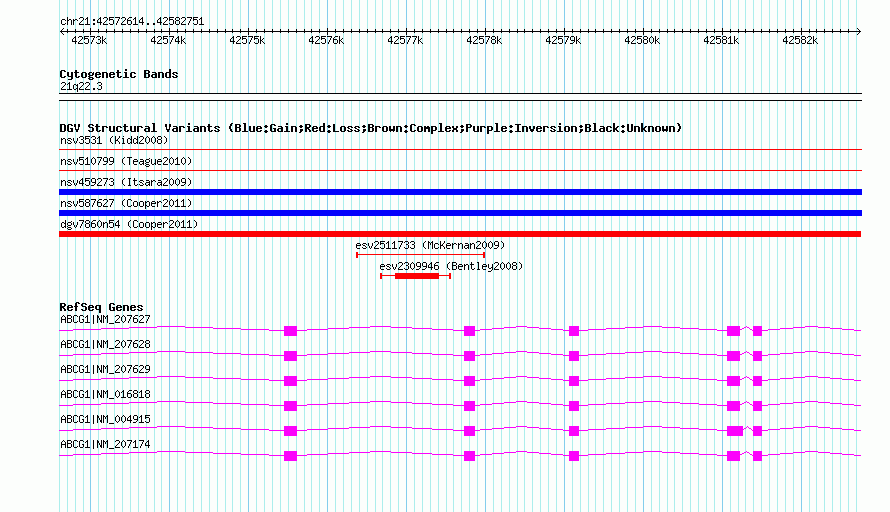Screen dimensions: 890x512
Task: Click the ABCG1|NM_207629 transcript label
Action: [105, 370]
